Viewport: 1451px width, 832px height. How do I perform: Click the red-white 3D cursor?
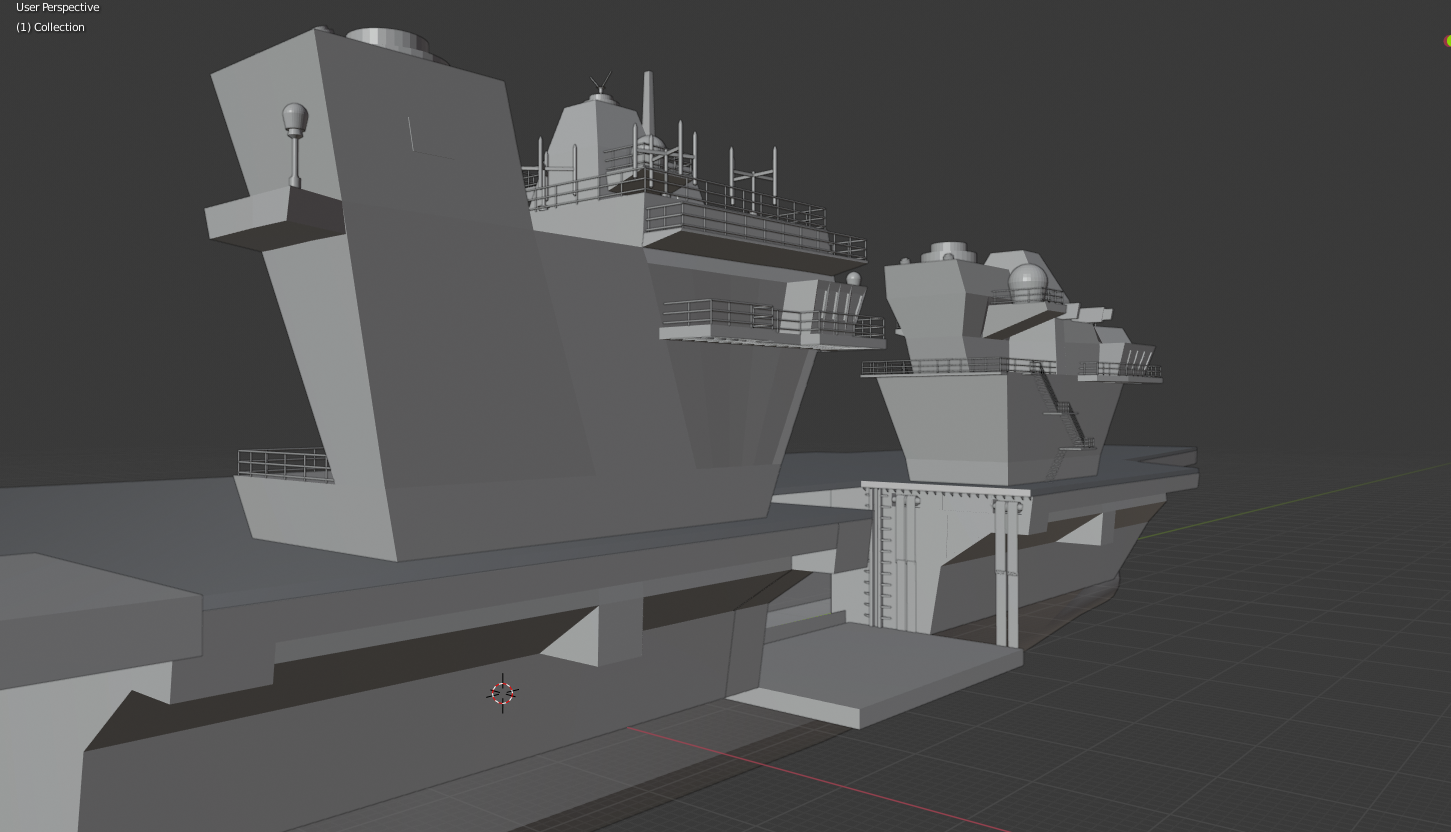(502, 693)
